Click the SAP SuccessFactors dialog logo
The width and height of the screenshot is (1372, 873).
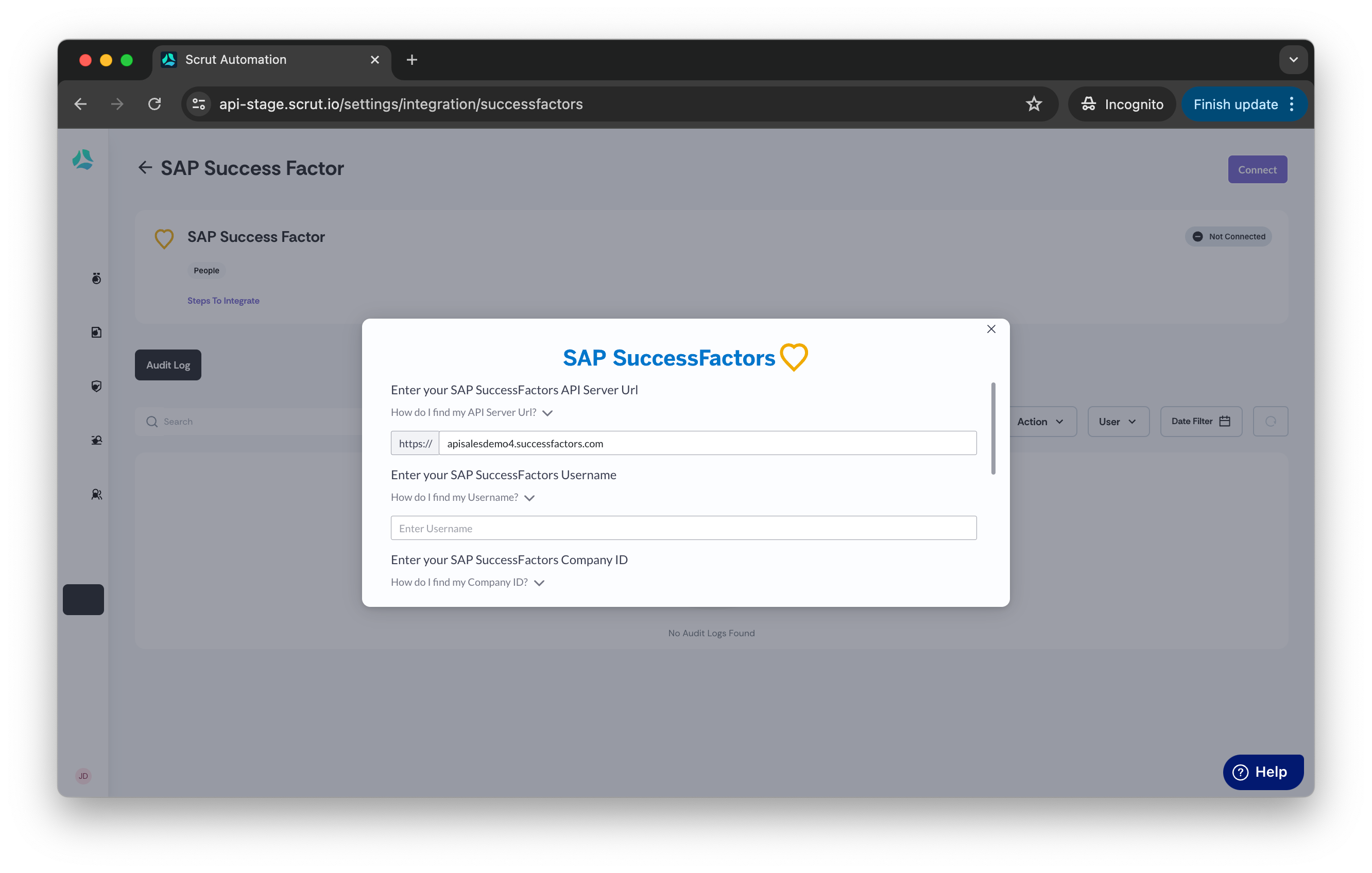click(685, 358)
